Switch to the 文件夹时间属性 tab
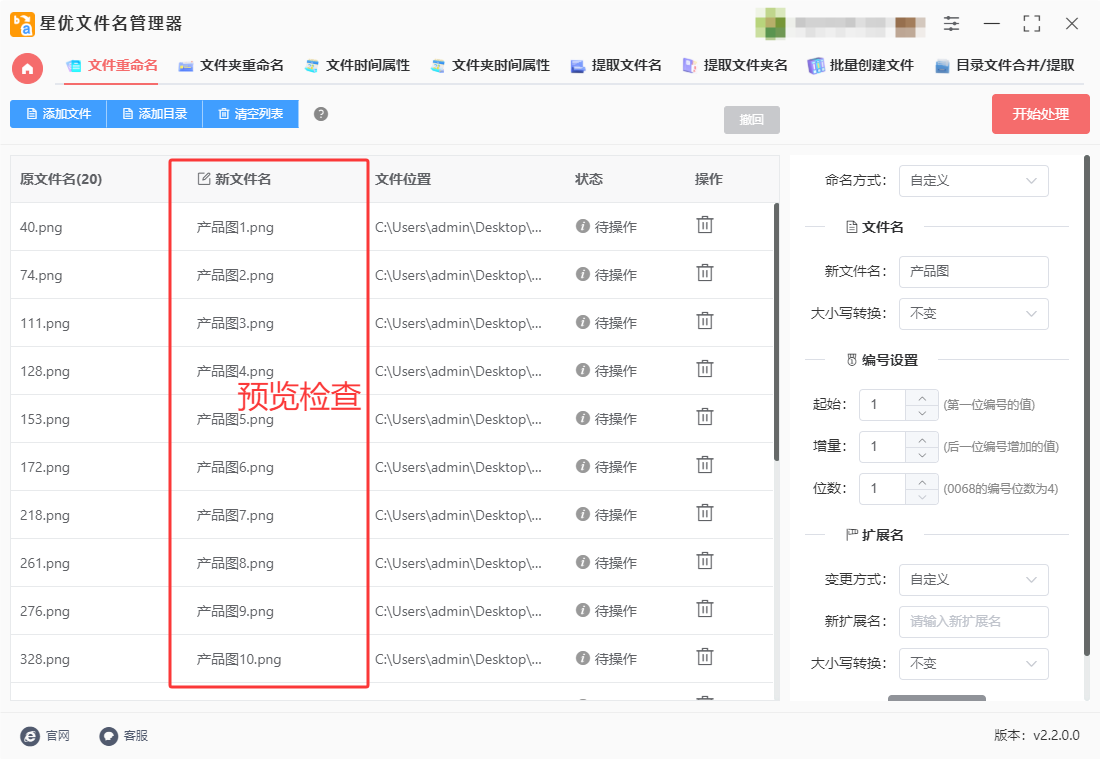1100x760 pixels. [x=490, y=66]
